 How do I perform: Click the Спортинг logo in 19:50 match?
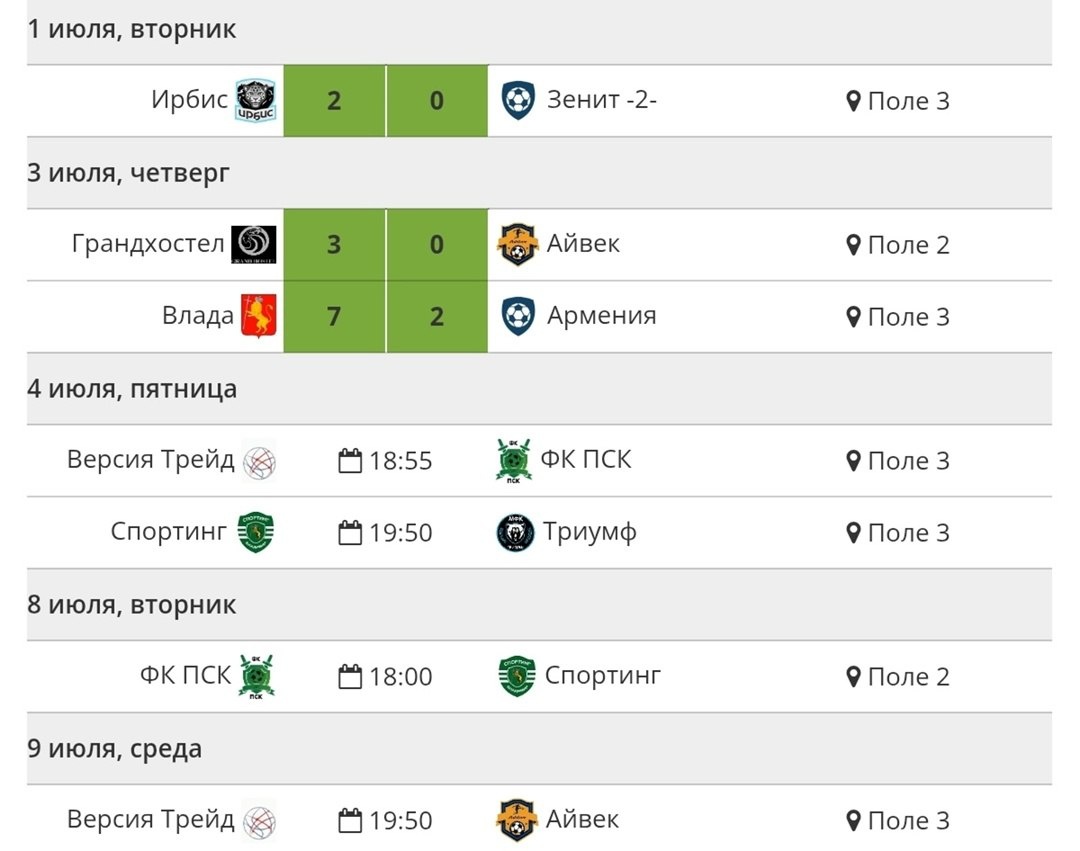click(x=255, y=532)
